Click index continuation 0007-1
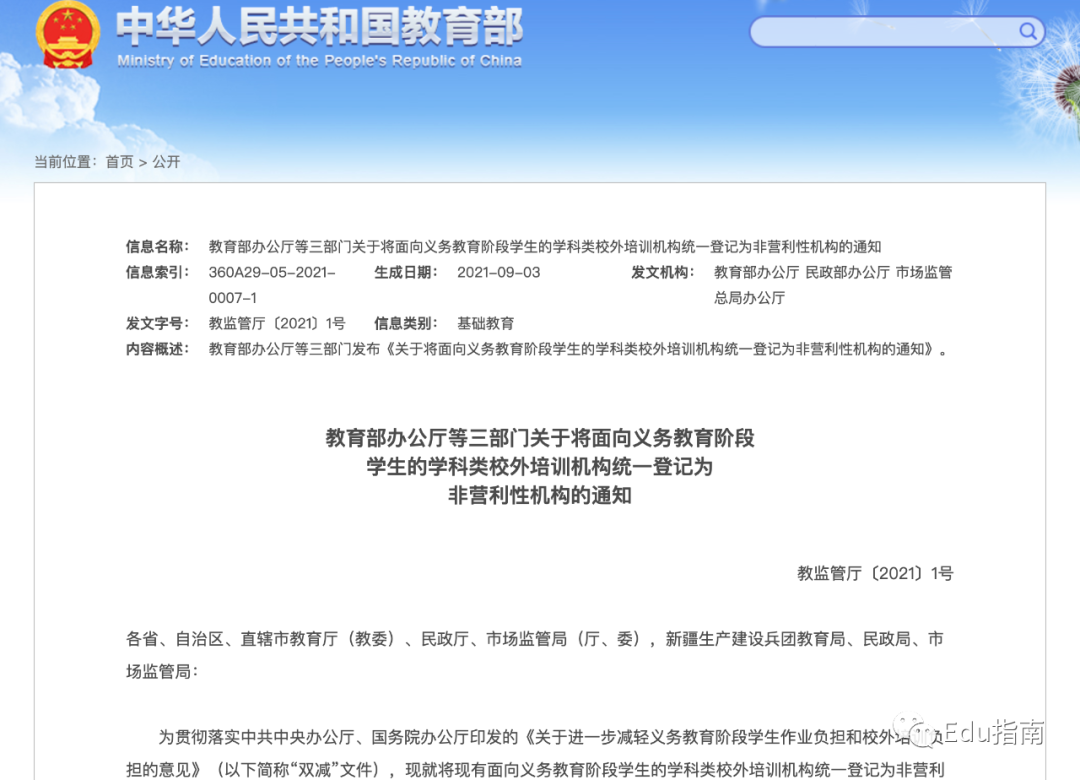Image resolution: width=1080 pixels, height=780 pixels. point(233,298)
